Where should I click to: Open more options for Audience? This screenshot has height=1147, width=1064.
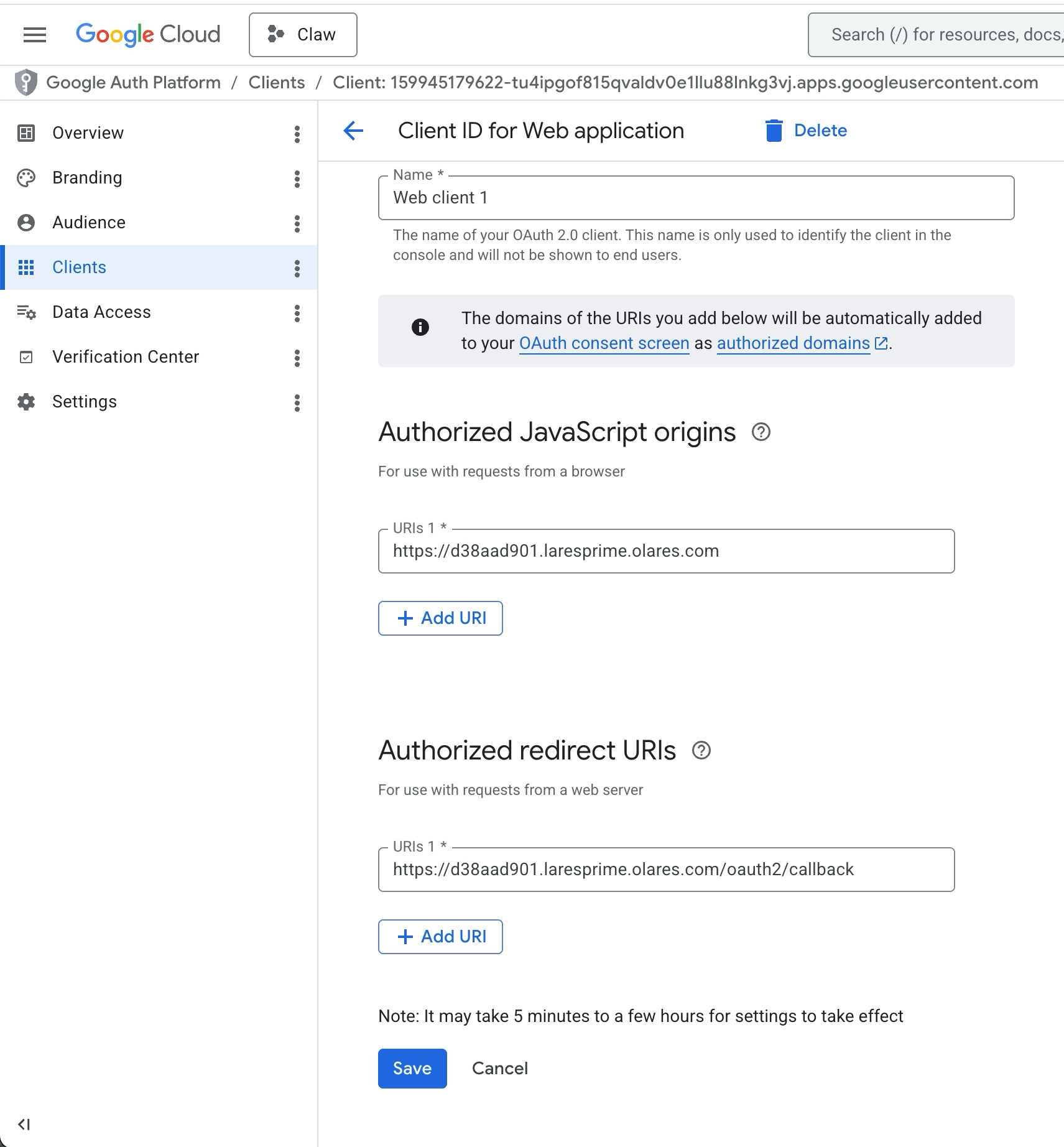[x=297, y=224]
